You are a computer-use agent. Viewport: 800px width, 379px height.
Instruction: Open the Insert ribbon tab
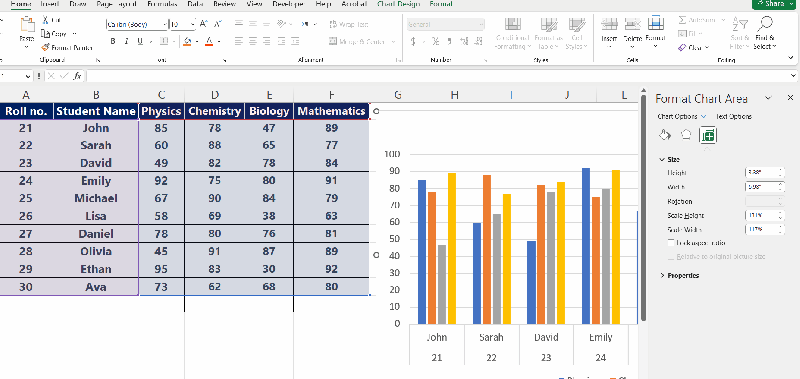pyautogui.click(x=49, y=4)
